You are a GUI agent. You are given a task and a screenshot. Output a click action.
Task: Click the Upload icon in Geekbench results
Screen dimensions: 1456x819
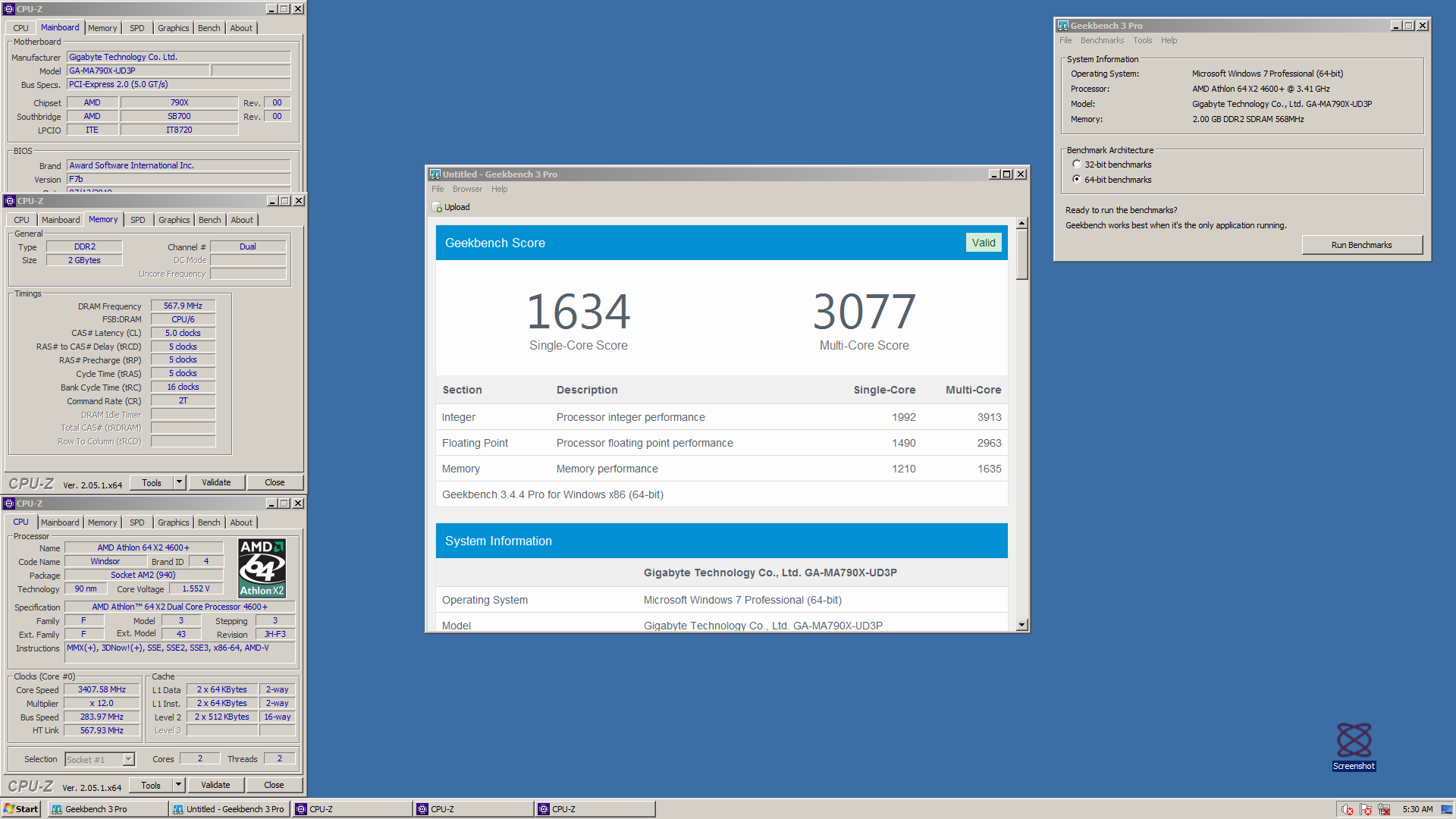point(437,207)
